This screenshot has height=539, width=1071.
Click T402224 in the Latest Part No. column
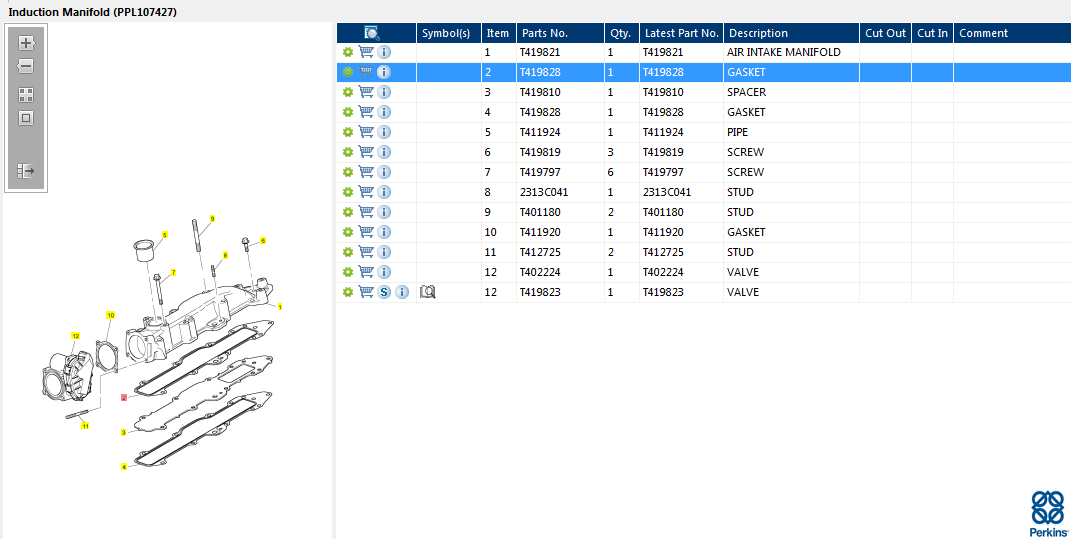click(x=663, y=272)
